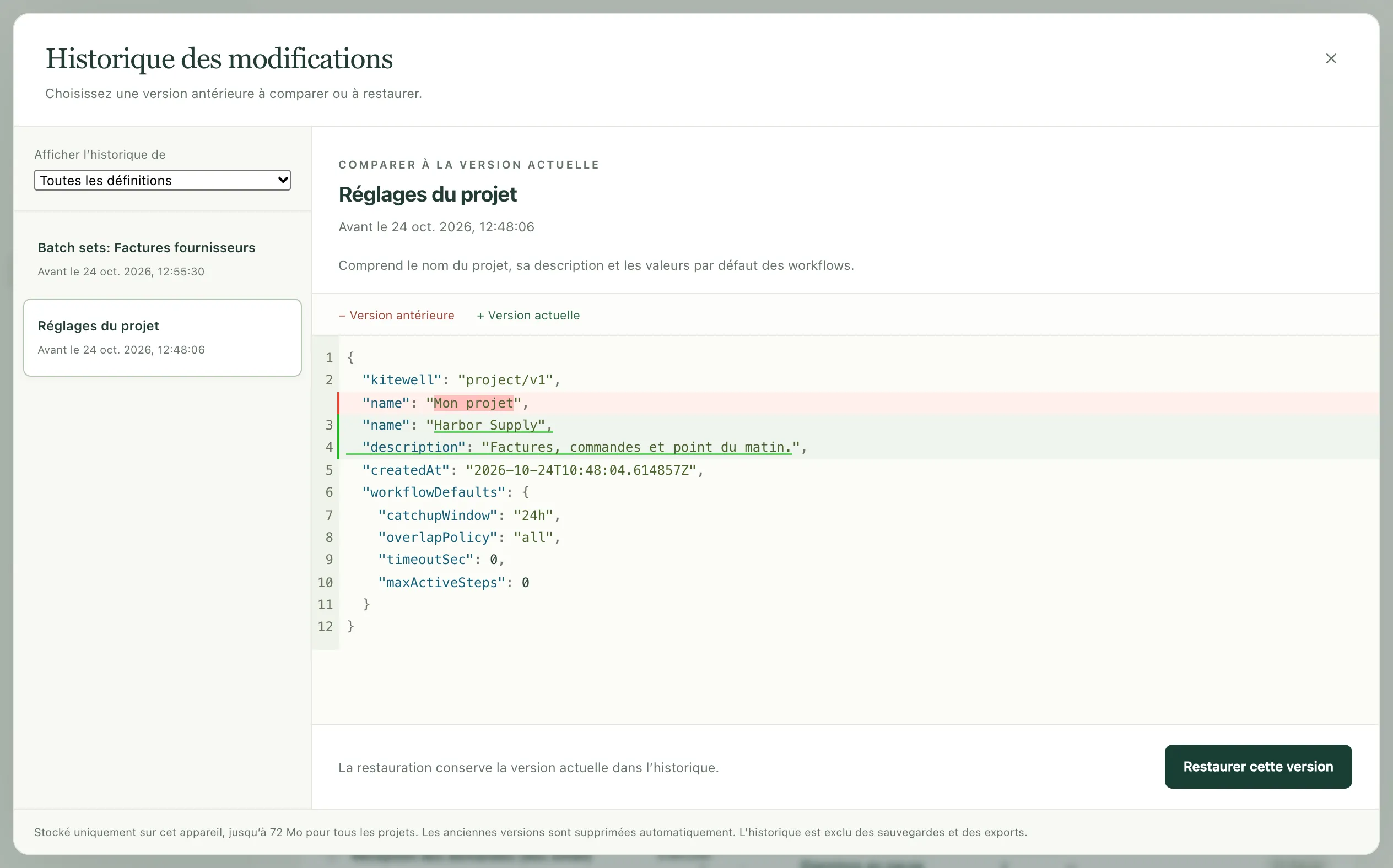Select the Réglages du projet history entry
Viewport: 1393px width, 868px height.
click(163, 338)
